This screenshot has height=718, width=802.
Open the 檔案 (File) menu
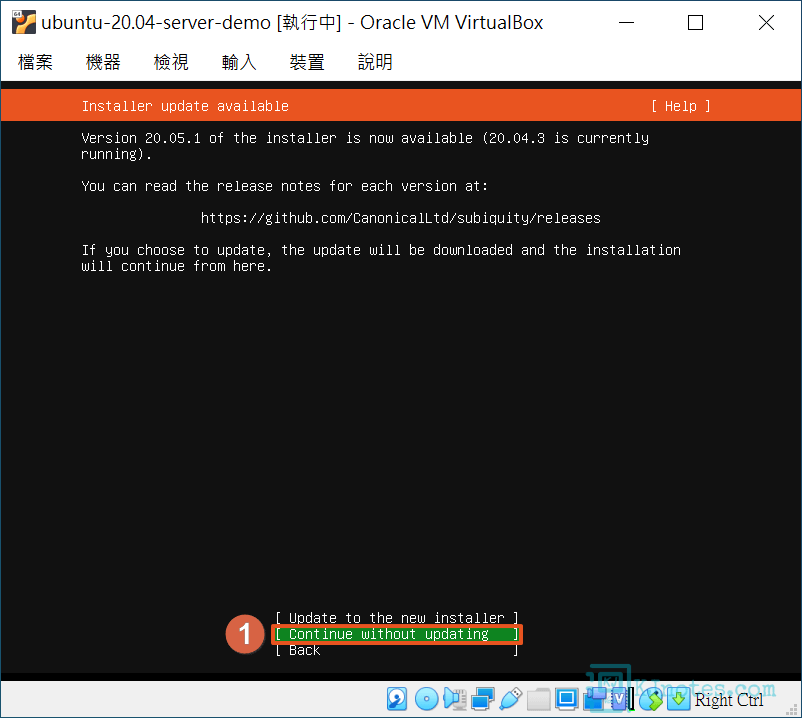[36, 62]
